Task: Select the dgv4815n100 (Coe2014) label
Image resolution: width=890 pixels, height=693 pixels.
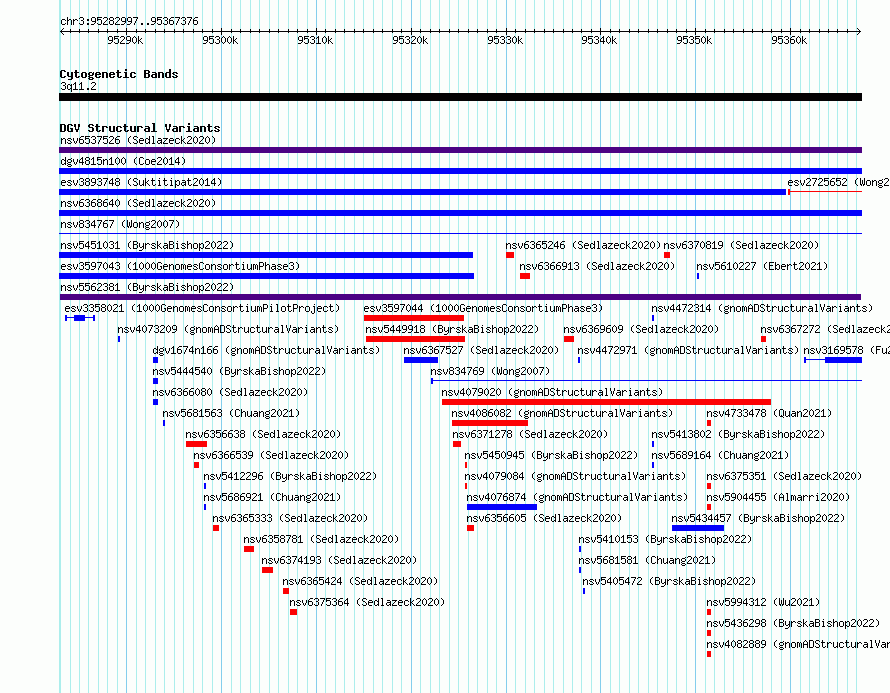Action: [x=123, y=161]
